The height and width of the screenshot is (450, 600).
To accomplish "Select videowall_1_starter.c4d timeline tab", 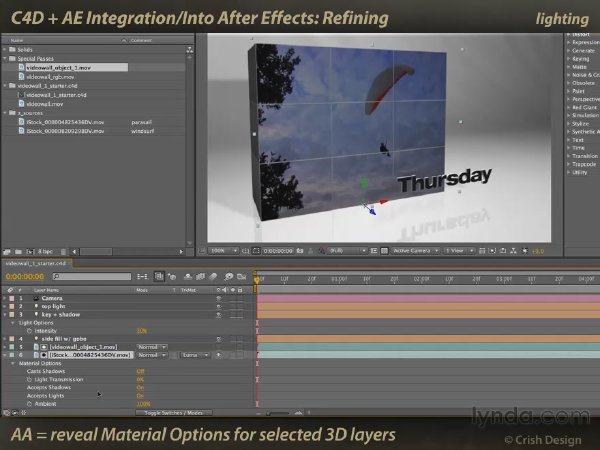I will pos(36,263).
